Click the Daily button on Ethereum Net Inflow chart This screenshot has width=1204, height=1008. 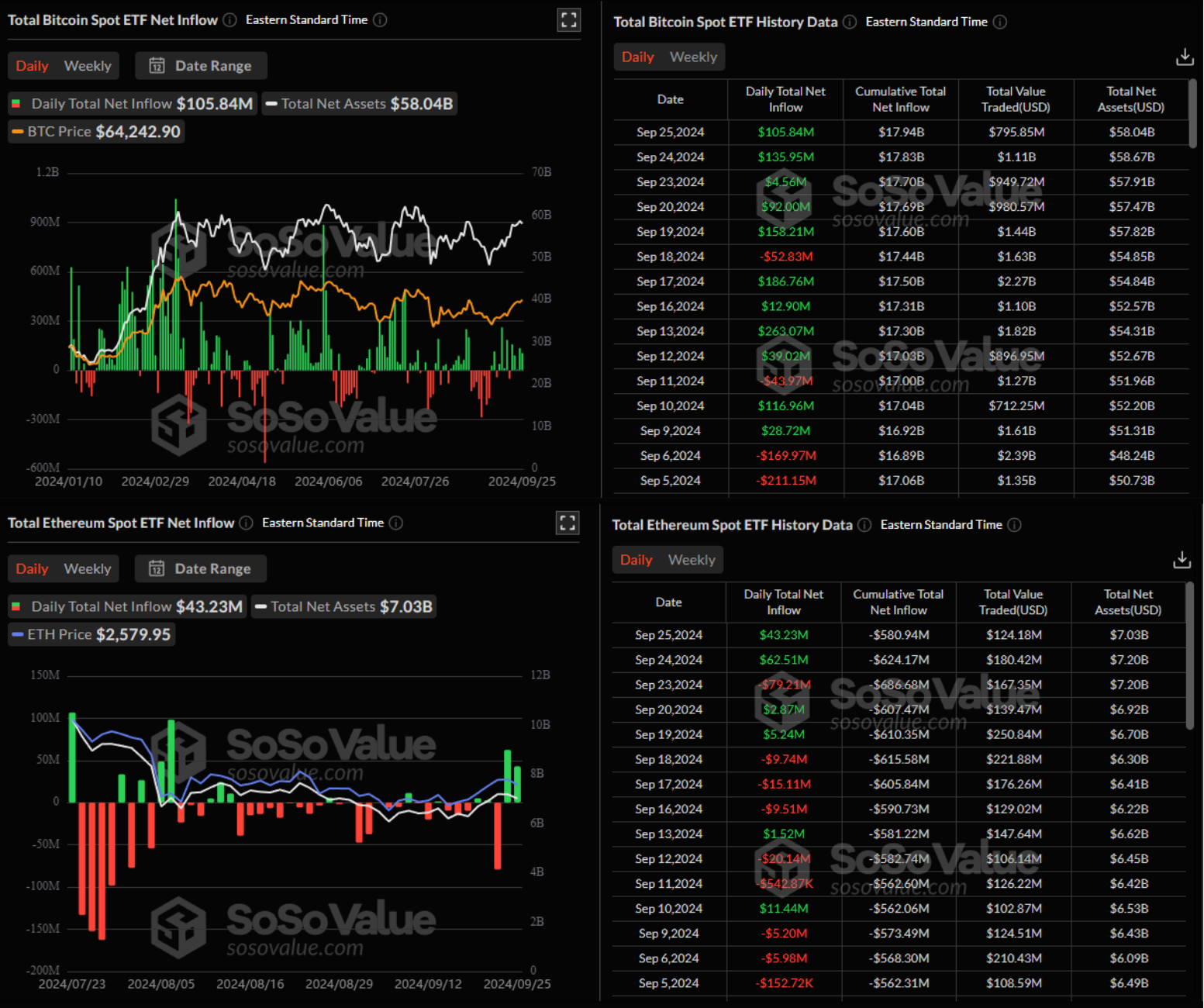tap(32, 568)
